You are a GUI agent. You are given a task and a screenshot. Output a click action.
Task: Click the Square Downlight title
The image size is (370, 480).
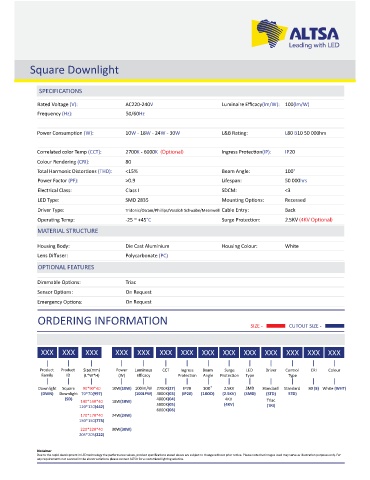[x=74, y=70]
